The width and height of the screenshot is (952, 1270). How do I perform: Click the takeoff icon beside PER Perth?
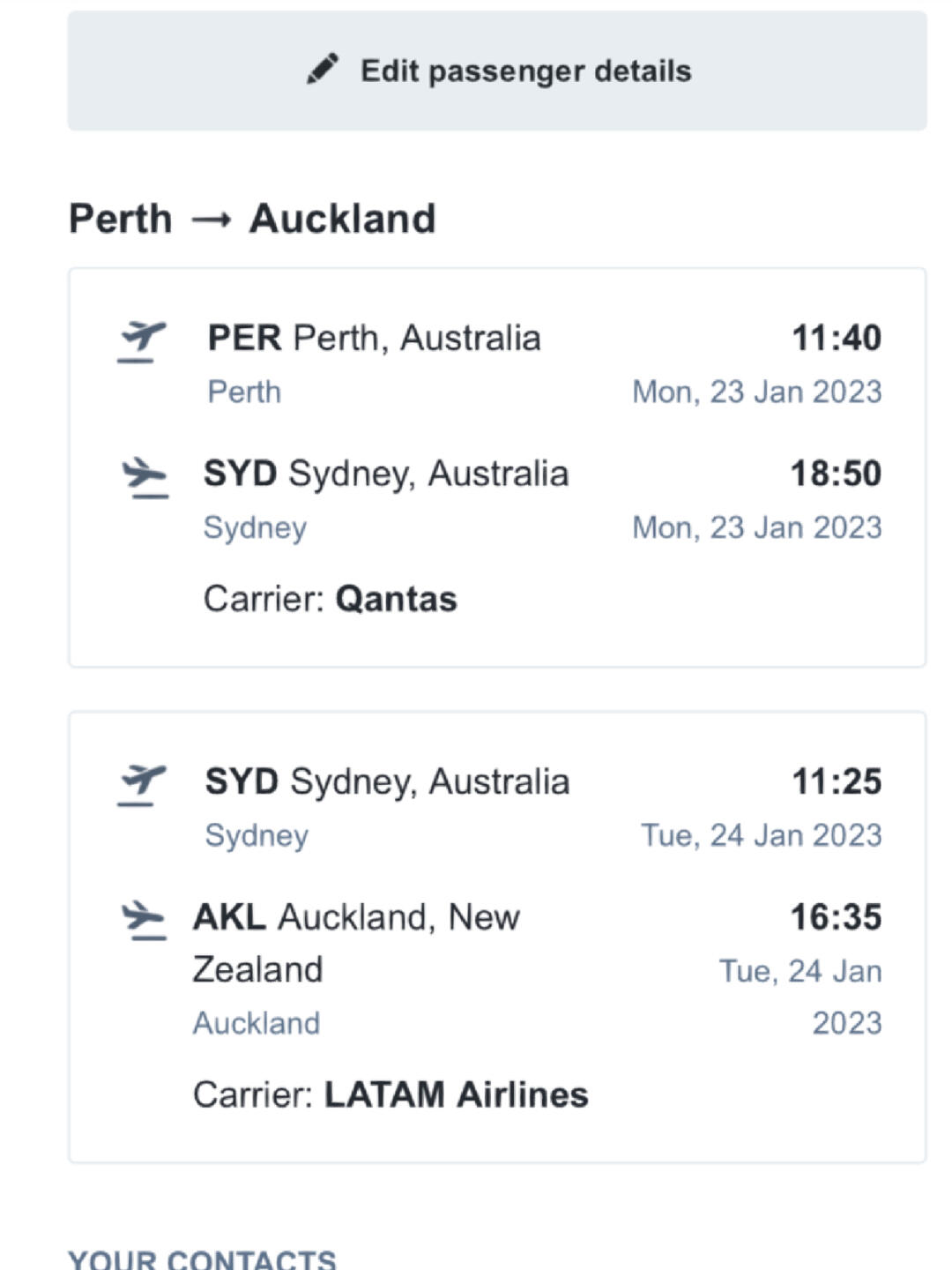coord(142,341)
